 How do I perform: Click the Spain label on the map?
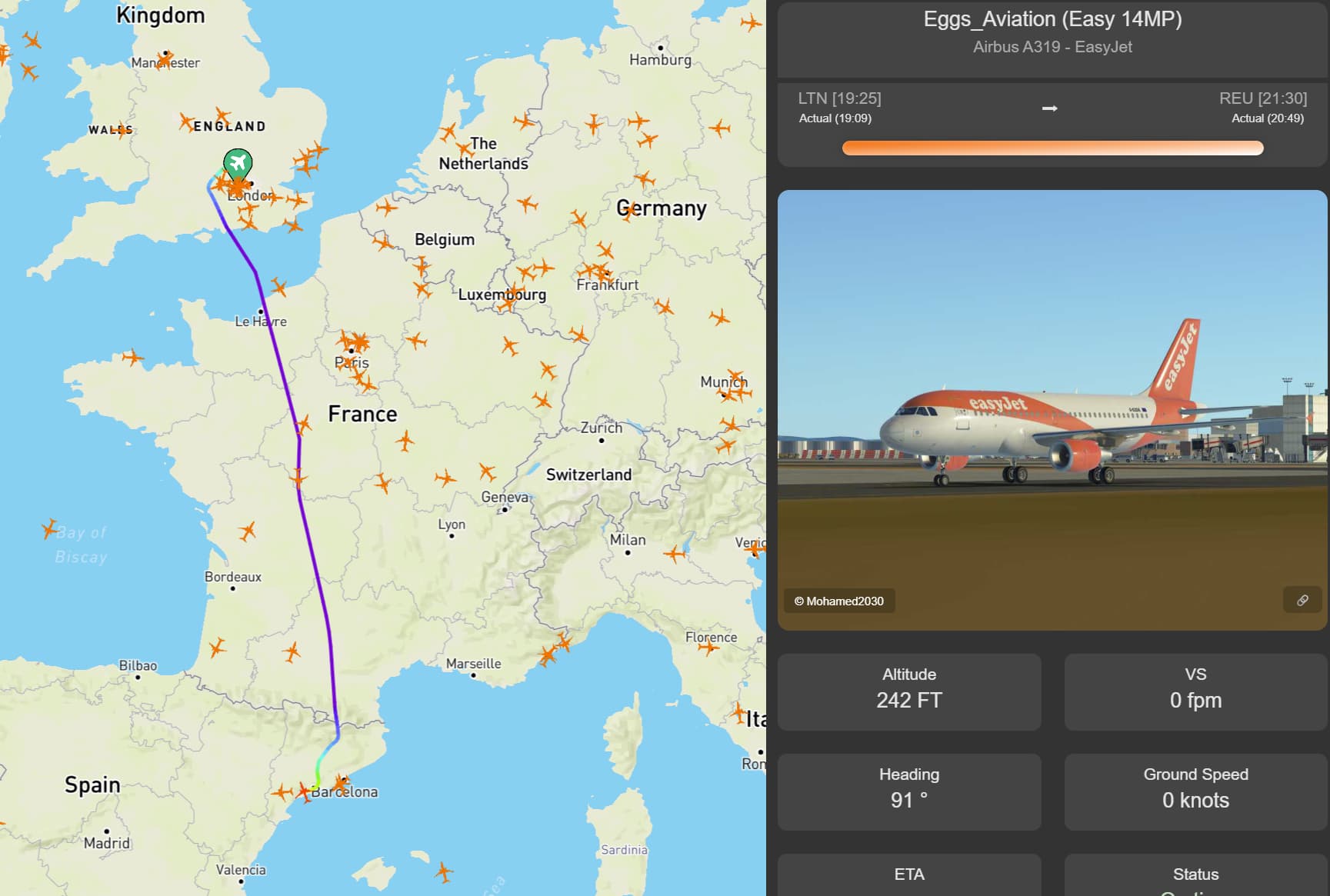(x=92, y=784)
